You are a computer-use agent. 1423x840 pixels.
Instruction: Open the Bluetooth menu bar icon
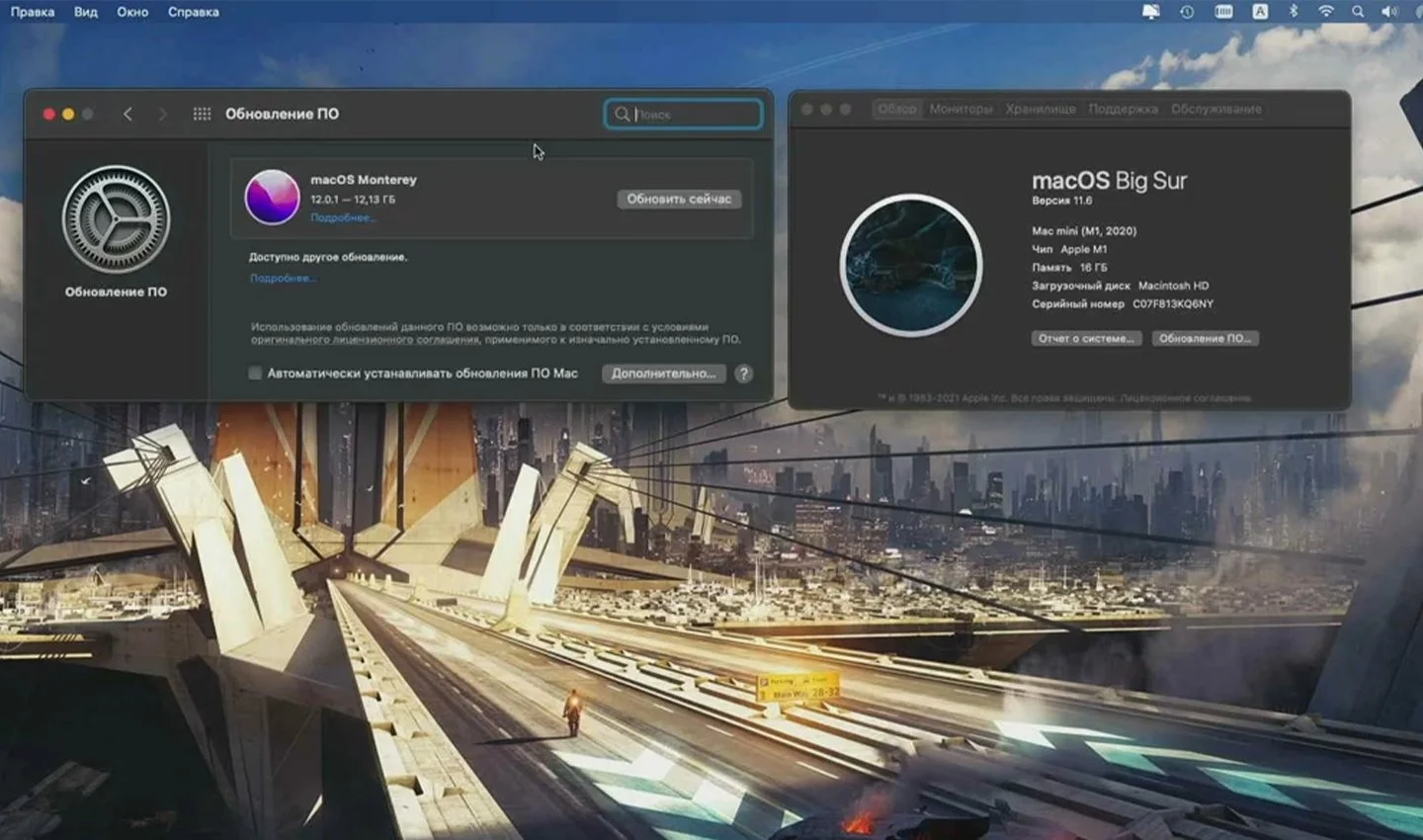click(x=1294, y=12)
